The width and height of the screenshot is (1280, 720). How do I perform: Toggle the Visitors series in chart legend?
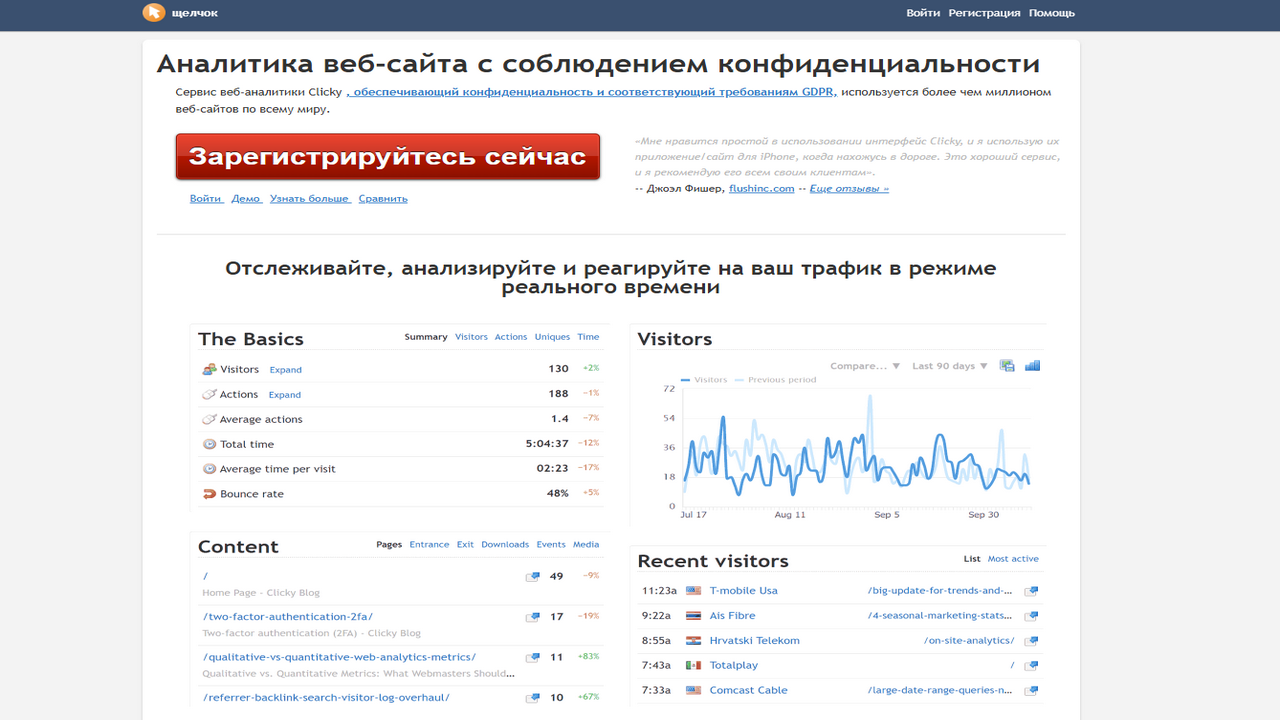point(704,380)
